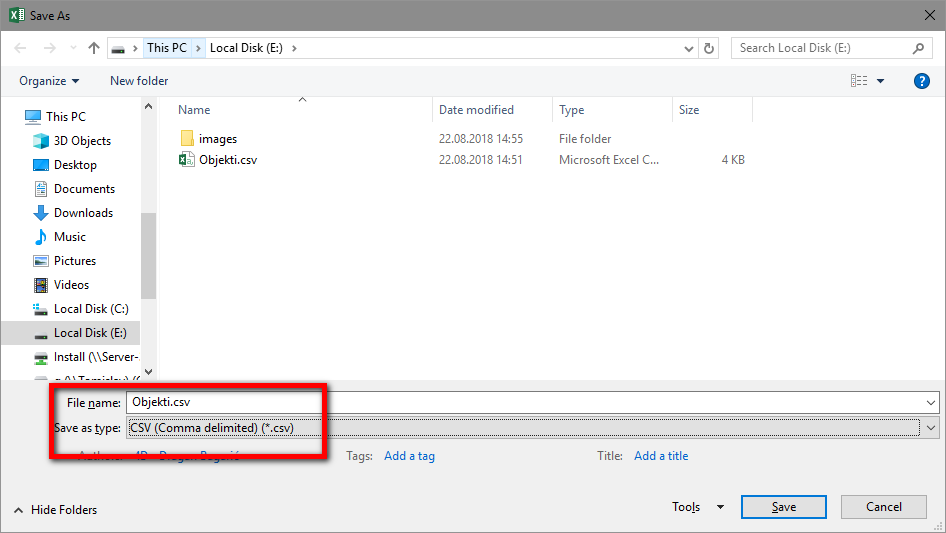Click the change view layout icon

click(x=859, y=81)
